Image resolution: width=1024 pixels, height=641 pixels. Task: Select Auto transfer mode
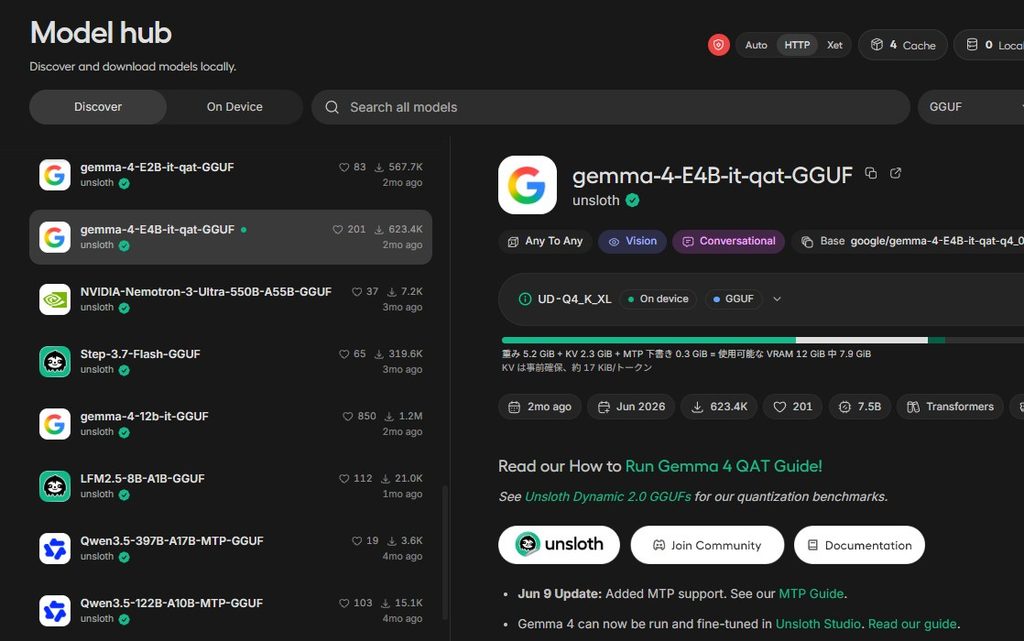(x=756, y=45)
